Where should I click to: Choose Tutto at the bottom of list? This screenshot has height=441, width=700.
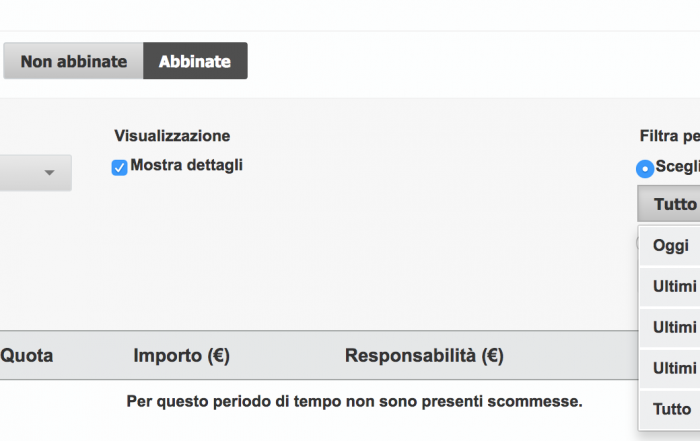coord(671,409)
